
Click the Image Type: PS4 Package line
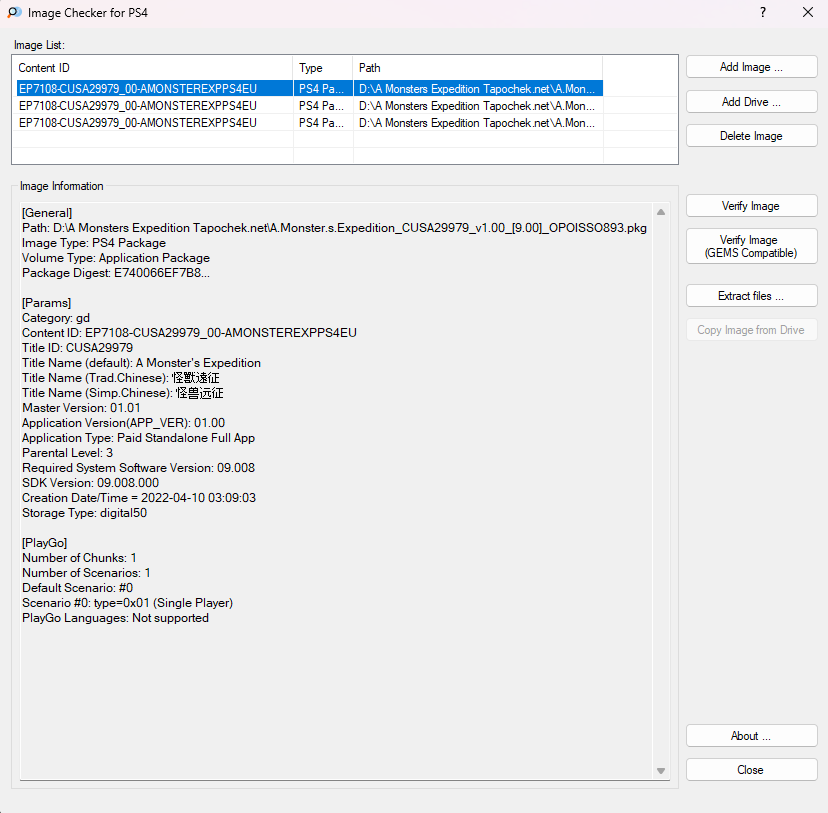point(94,243)
